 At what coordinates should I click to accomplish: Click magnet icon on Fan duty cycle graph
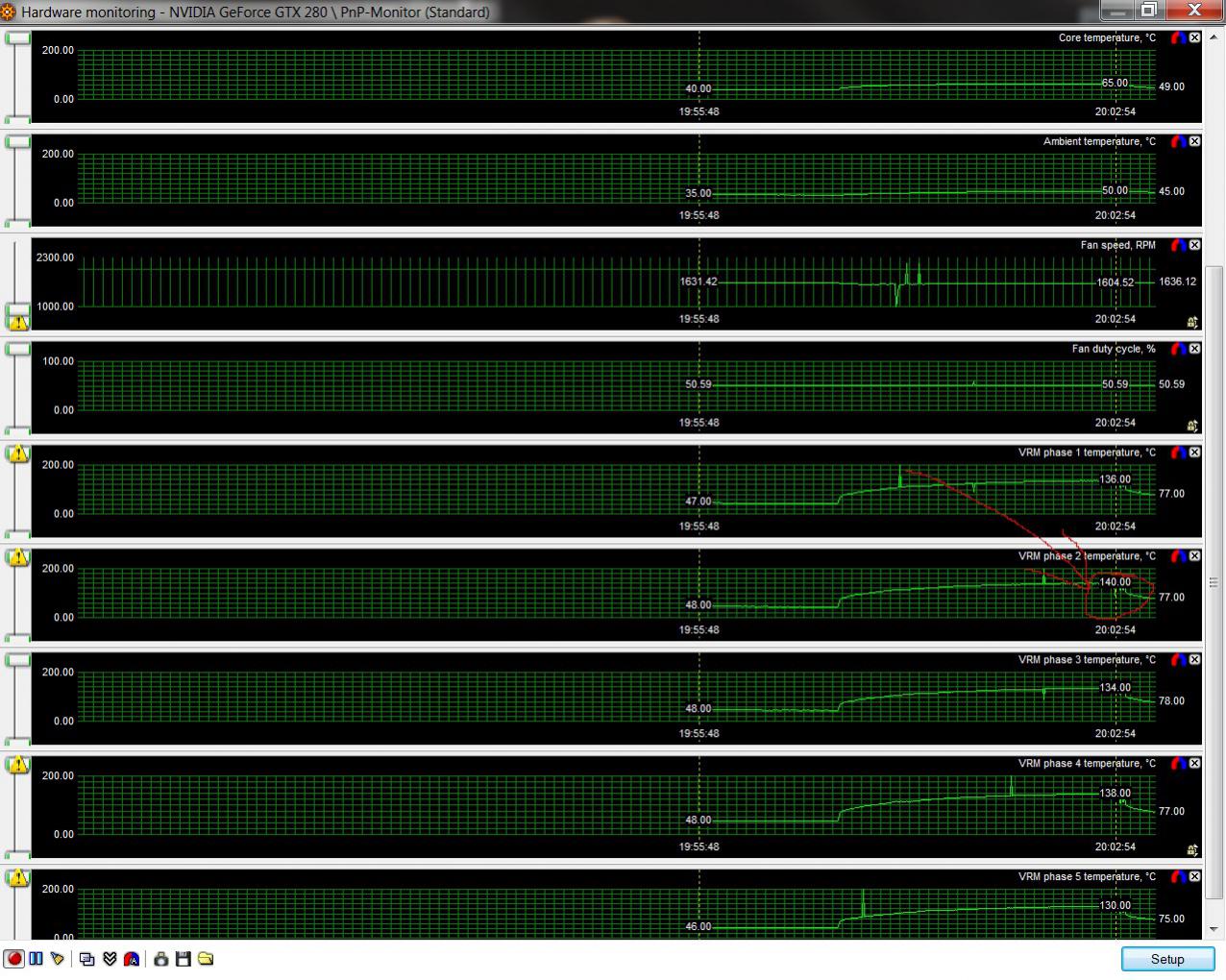pyautogui.click(x=1178, y=349)
